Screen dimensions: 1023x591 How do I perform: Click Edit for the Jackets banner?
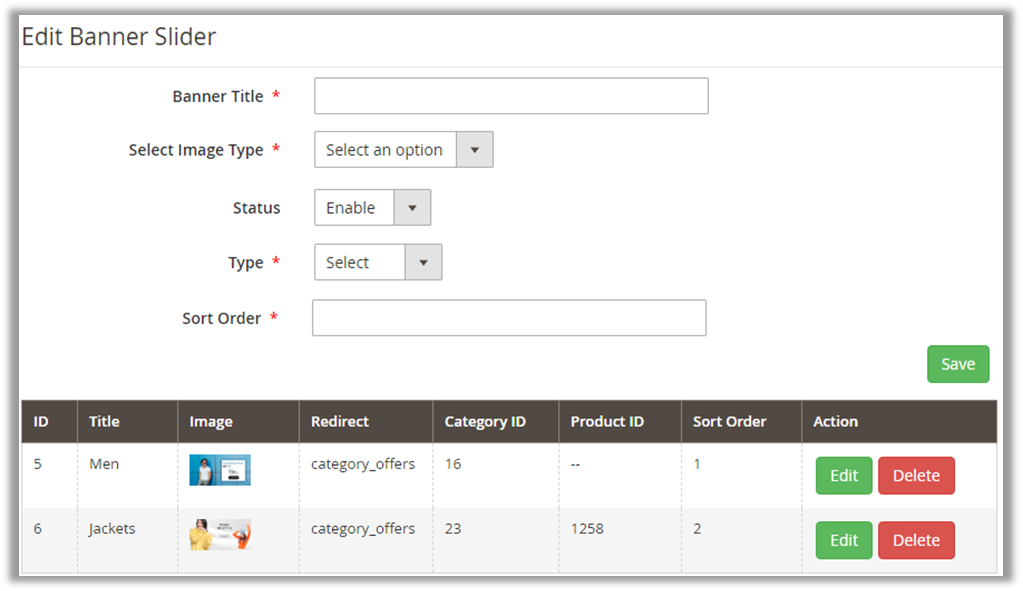coord(843,540)
